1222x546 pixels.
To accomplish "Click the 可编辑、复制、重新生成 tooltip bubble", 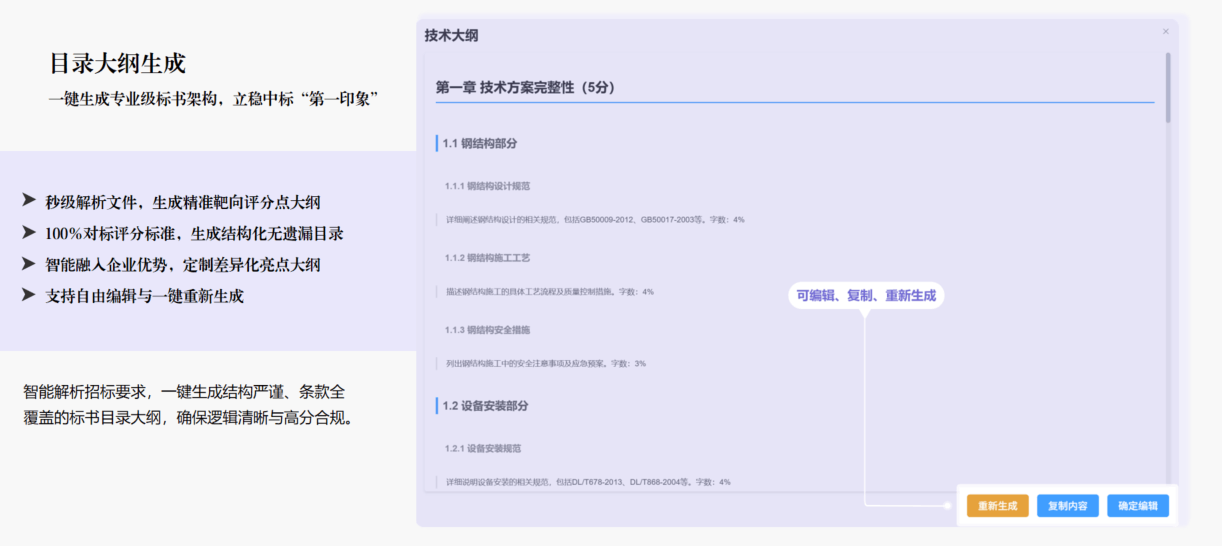I will pos(866,296).
